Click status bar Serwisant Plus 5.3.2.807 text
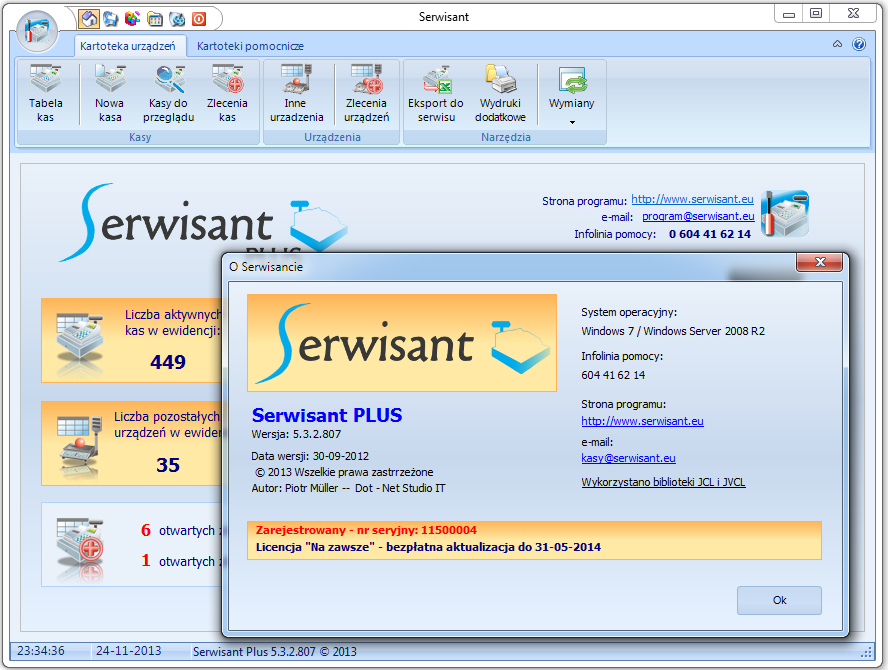 pyautogui.click(x=275, y=652)
